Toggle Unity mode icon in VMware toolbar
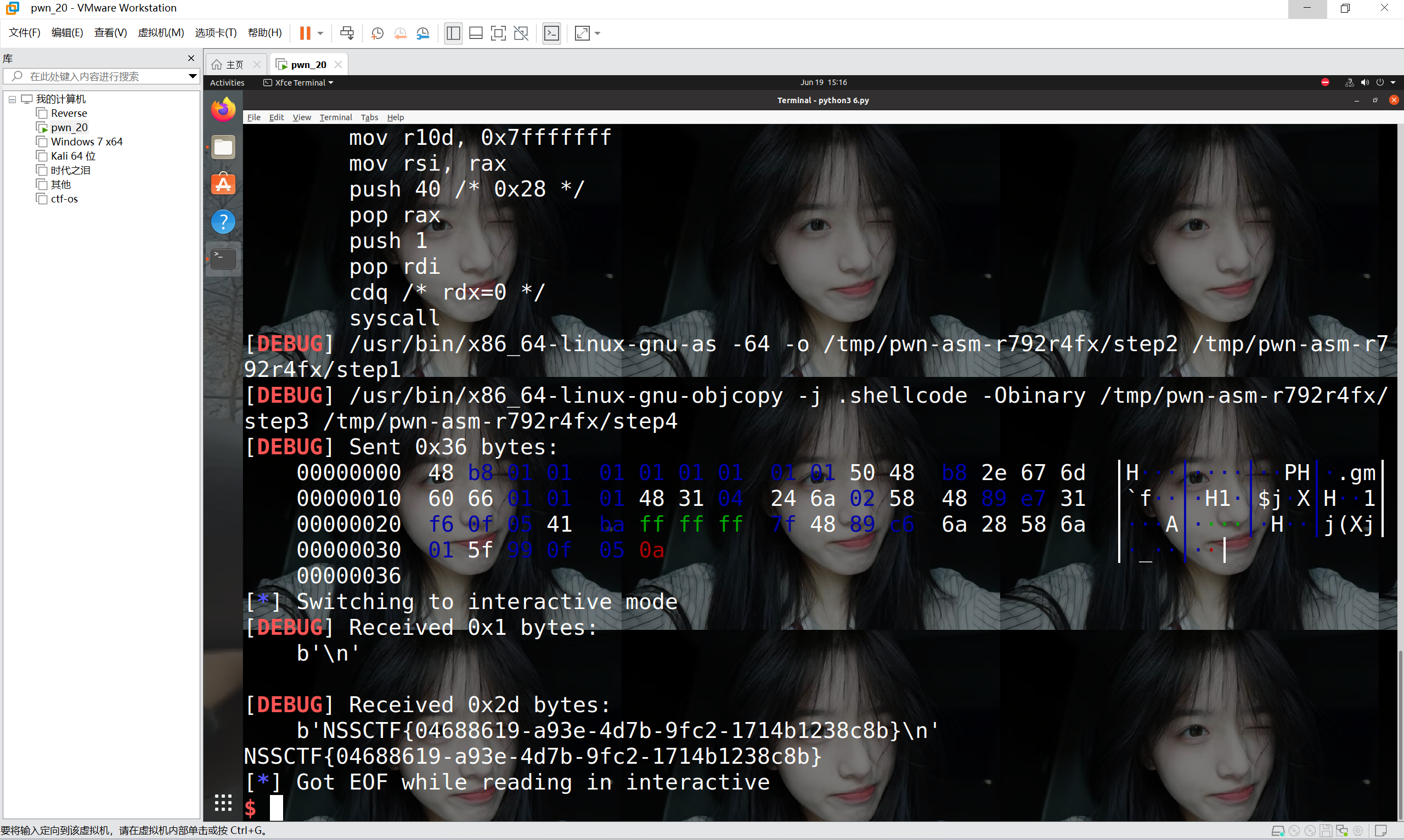1404x840 pixels. 521,33
